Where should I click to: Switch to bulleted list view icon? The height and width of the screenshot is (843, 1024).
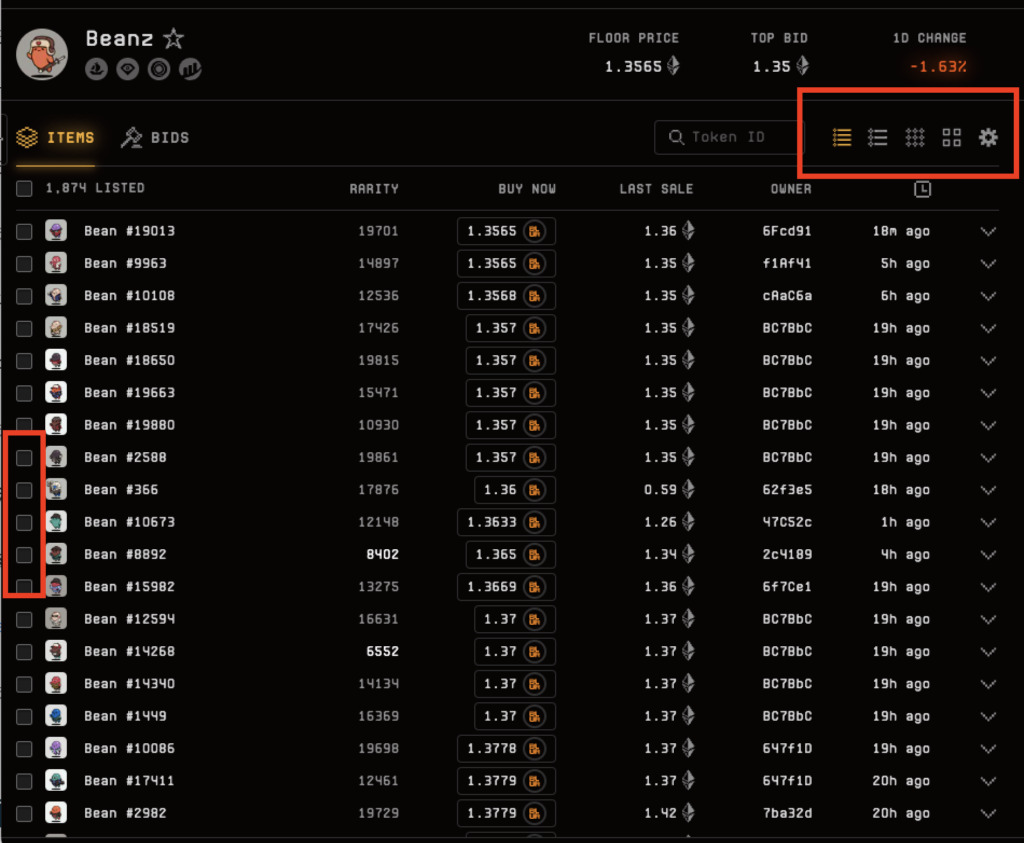click(x=877, y=137)
